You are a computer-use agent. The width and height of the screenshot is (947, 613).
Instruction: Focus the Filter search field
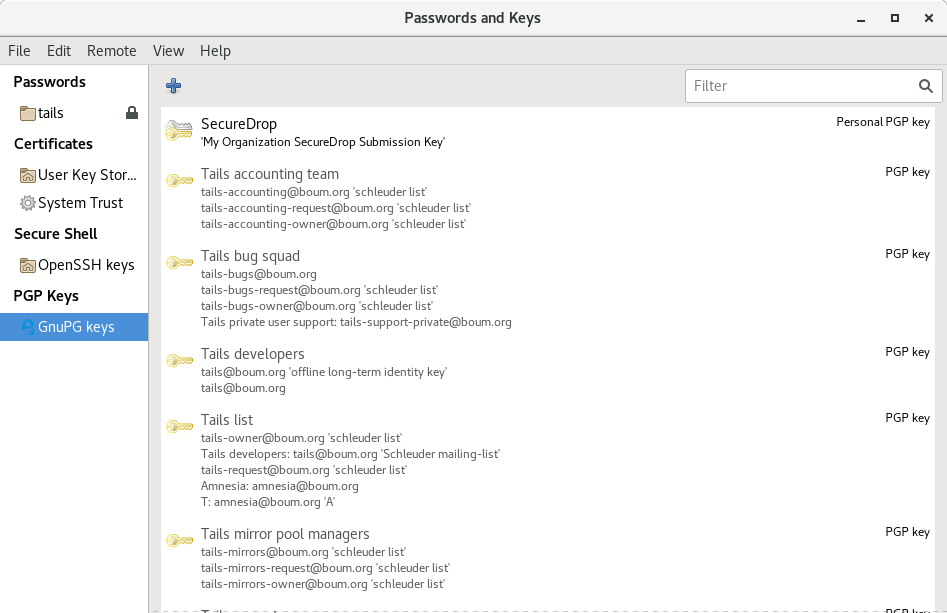(x=814, y=86)
